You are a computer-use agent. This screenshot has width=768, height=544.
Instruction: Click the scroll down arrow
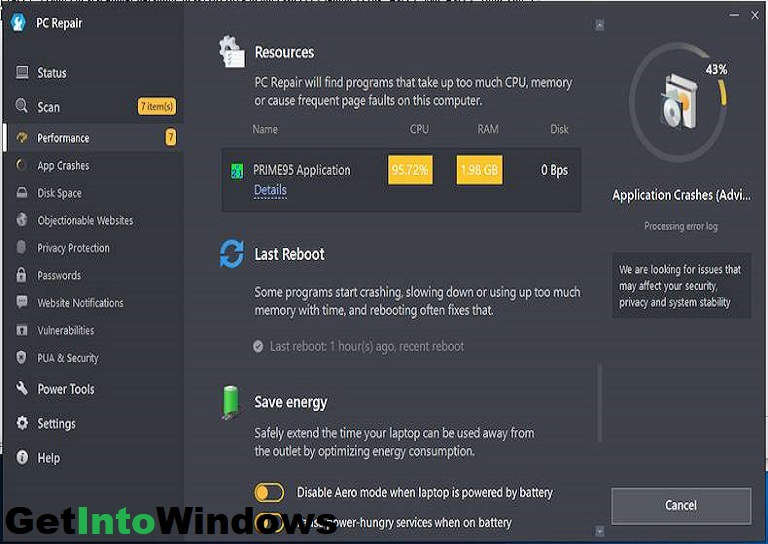[x=600, y=530]
